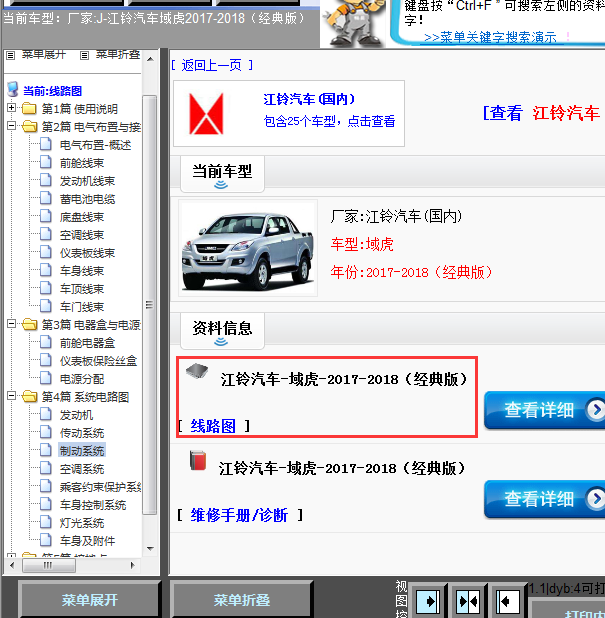This screenshot has width=605, height=618.
Task: Expand the 第1篇 使用说明 tree node
Action: tap(11, 108)
